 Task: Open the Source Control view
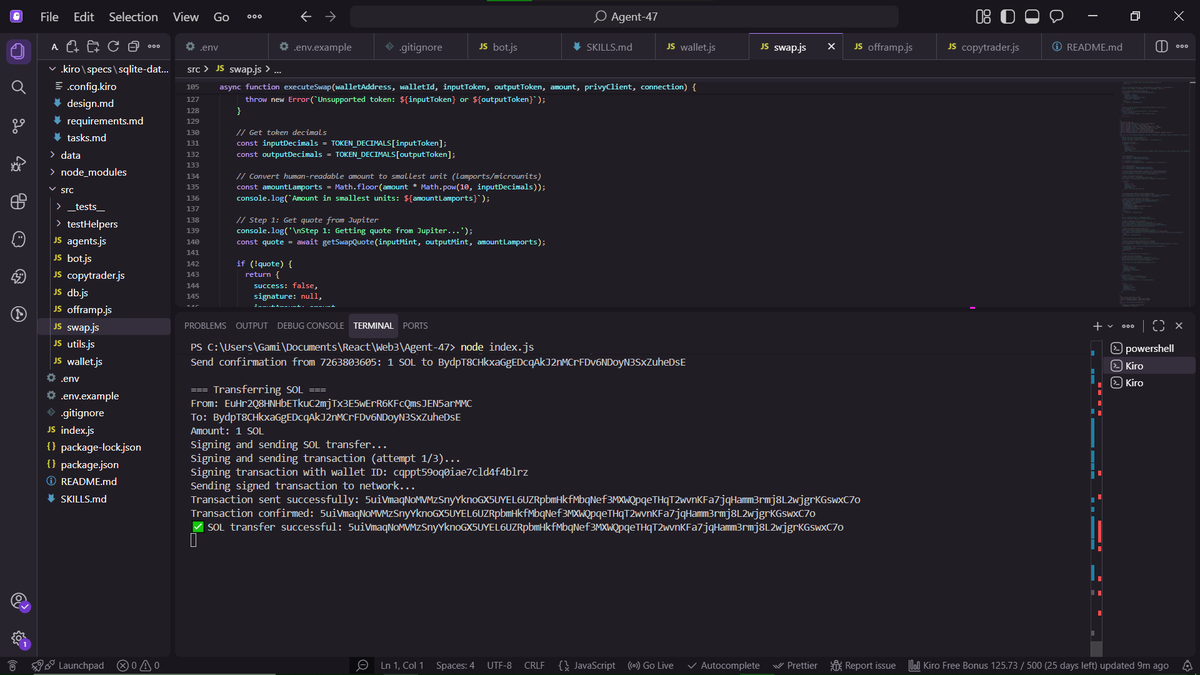pyautogui.click(x=17, y=126)
